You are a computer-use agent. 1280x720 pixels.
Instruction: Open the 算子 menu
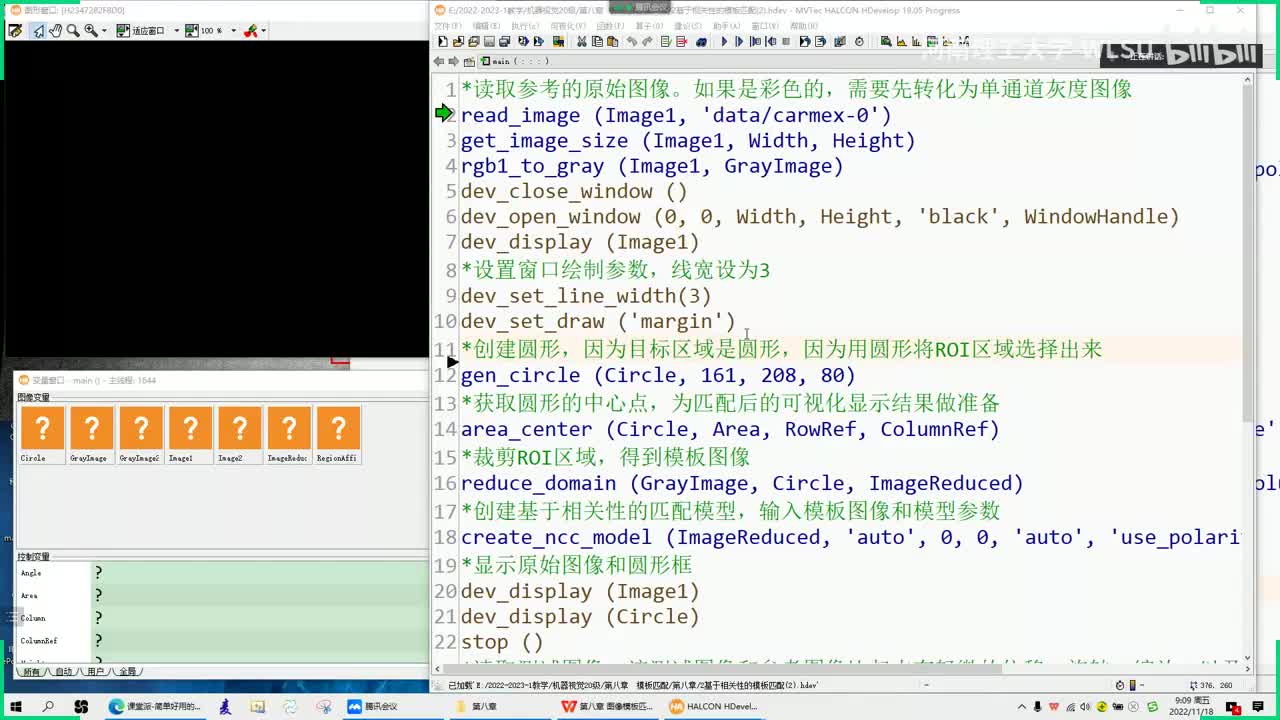(649, 26)
